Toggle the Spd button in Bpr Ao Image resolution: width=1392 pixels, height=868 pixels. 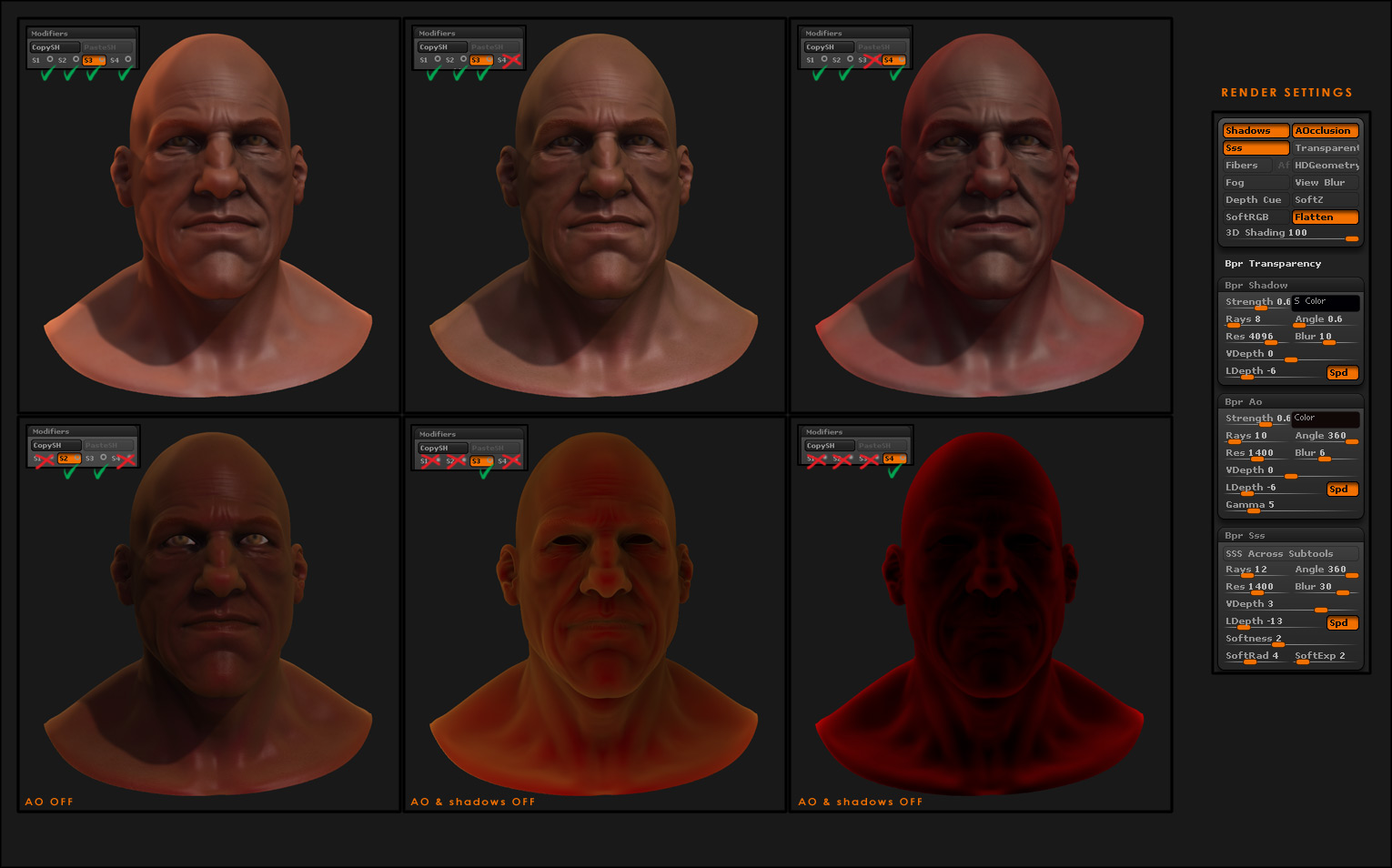pos(1342,490)
